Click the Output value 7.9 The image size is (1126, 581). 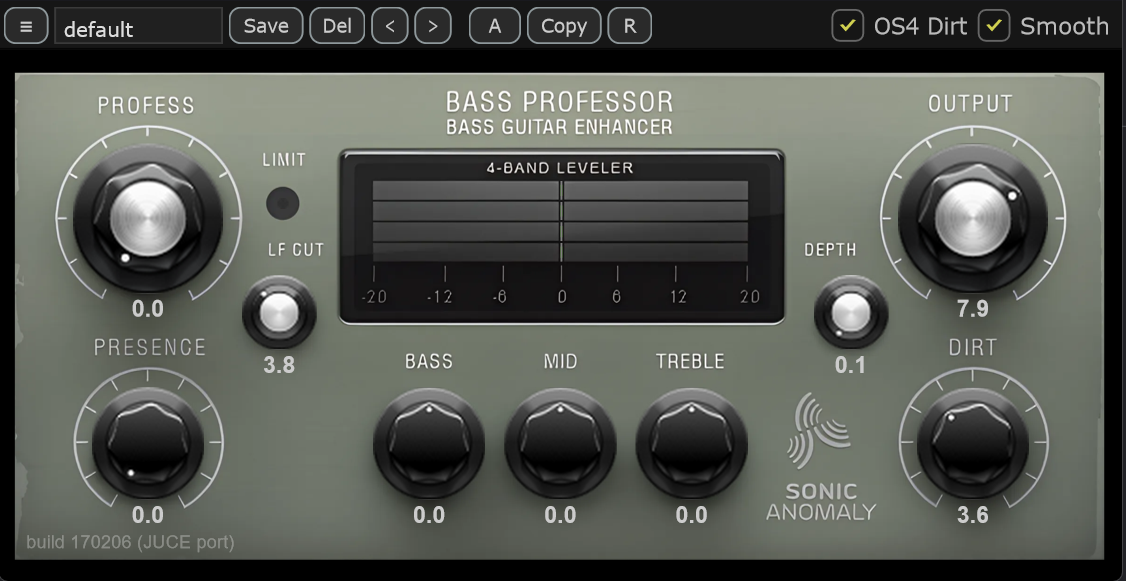[x=972, y=309]
